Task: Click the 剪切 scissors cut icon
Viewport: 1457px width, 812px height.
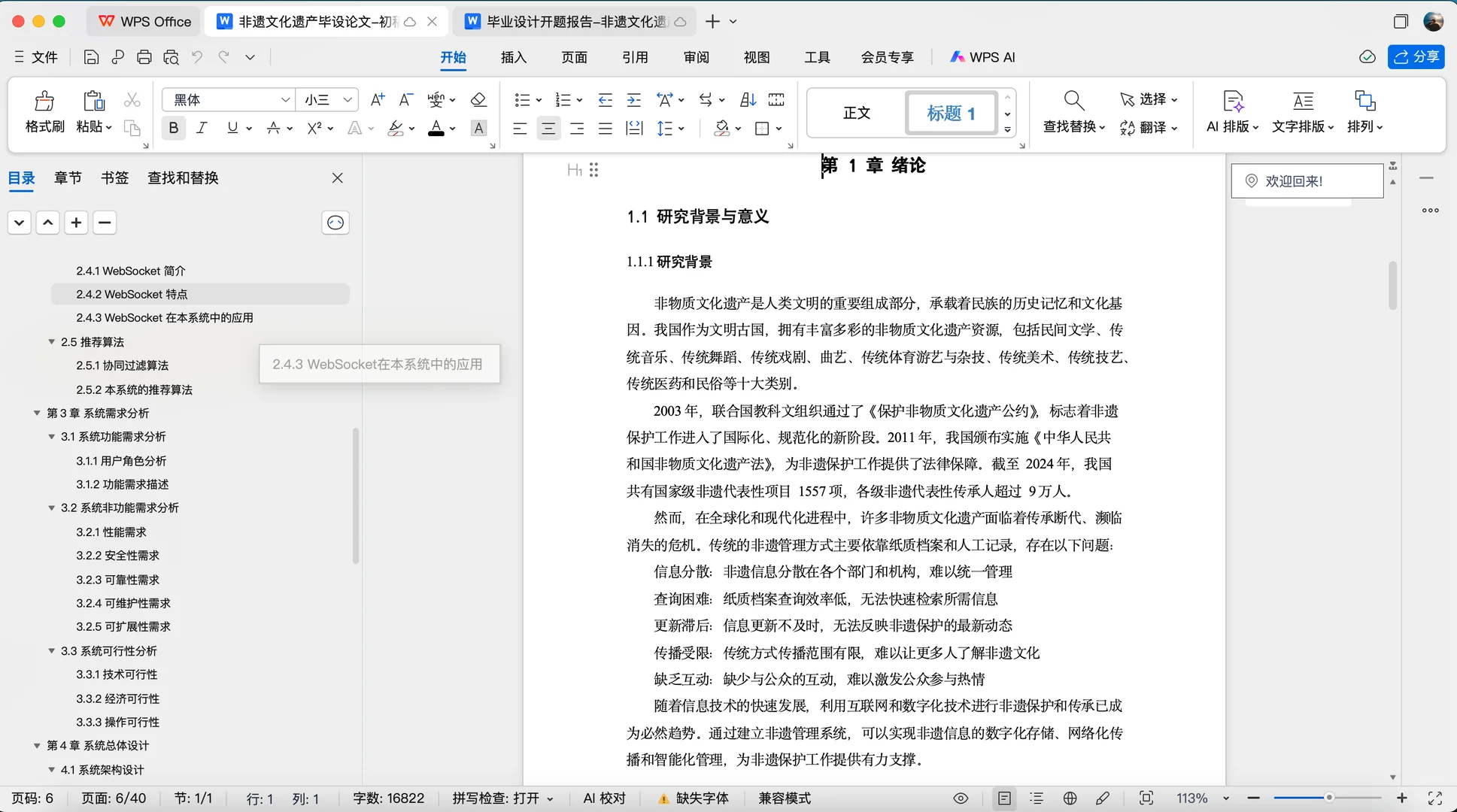Action: coord(132,99)
